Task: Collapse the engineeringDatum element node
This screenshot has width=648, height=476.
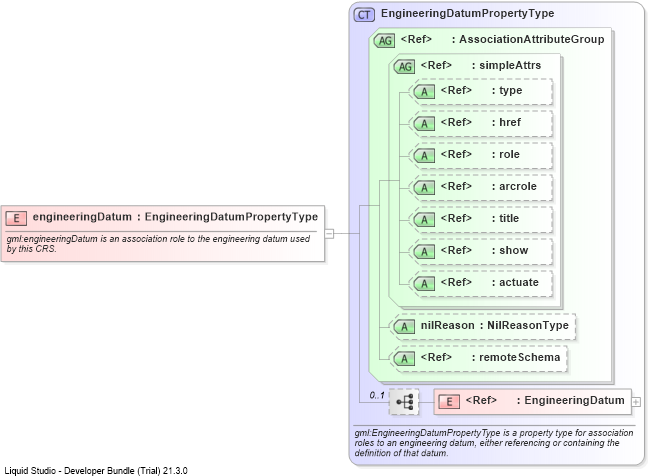Action: tap(329, 233)
